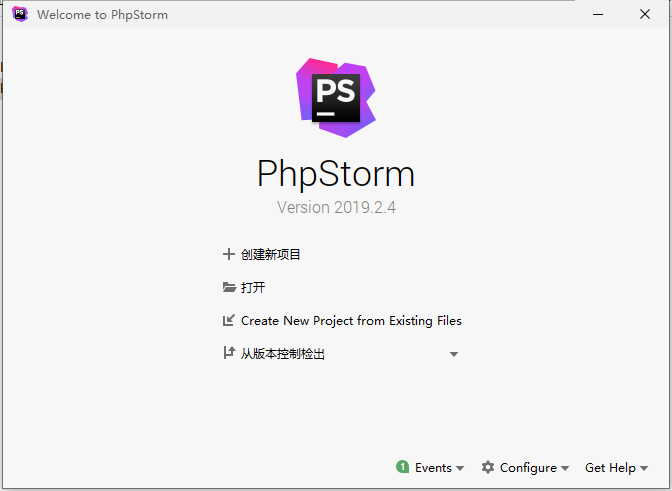
Task: Click the import arrow icon for existing files
Action: pos(229,320)
